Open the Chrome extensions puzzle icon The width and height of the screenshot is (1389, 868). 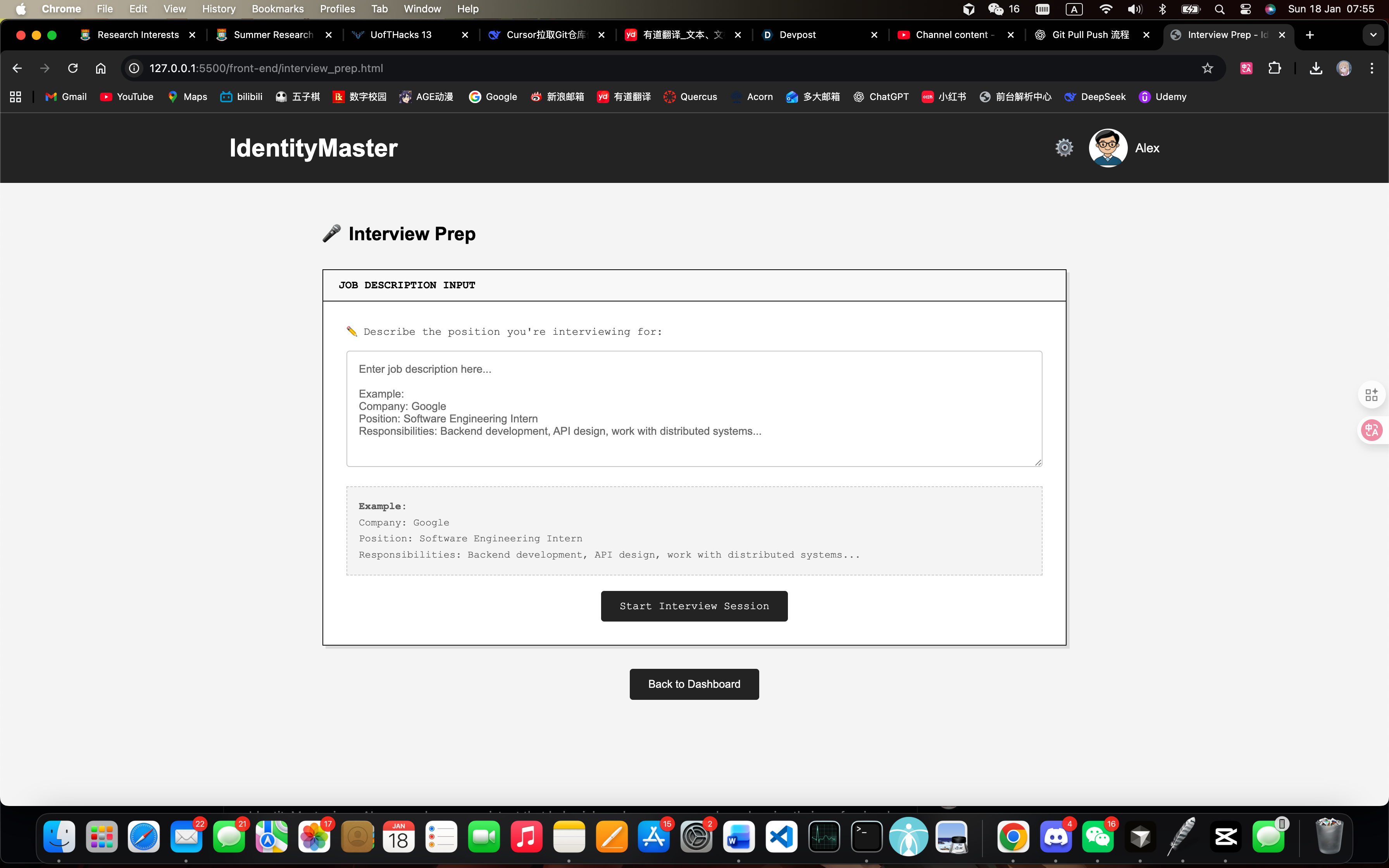[1274, 68]
